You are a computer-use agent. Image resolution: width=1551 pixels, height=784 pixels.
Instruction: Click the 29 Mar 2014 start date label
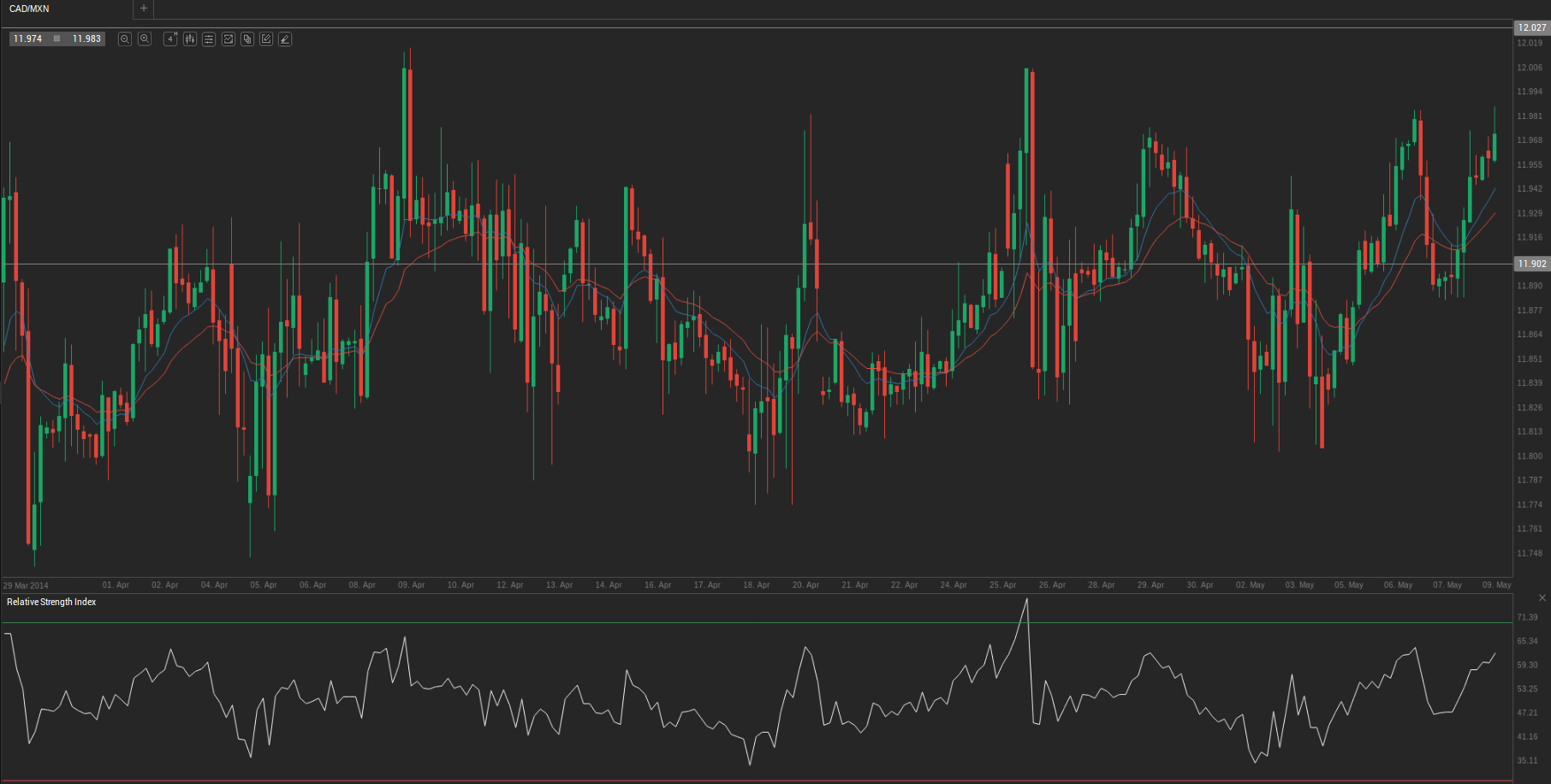tap(26, 586)
